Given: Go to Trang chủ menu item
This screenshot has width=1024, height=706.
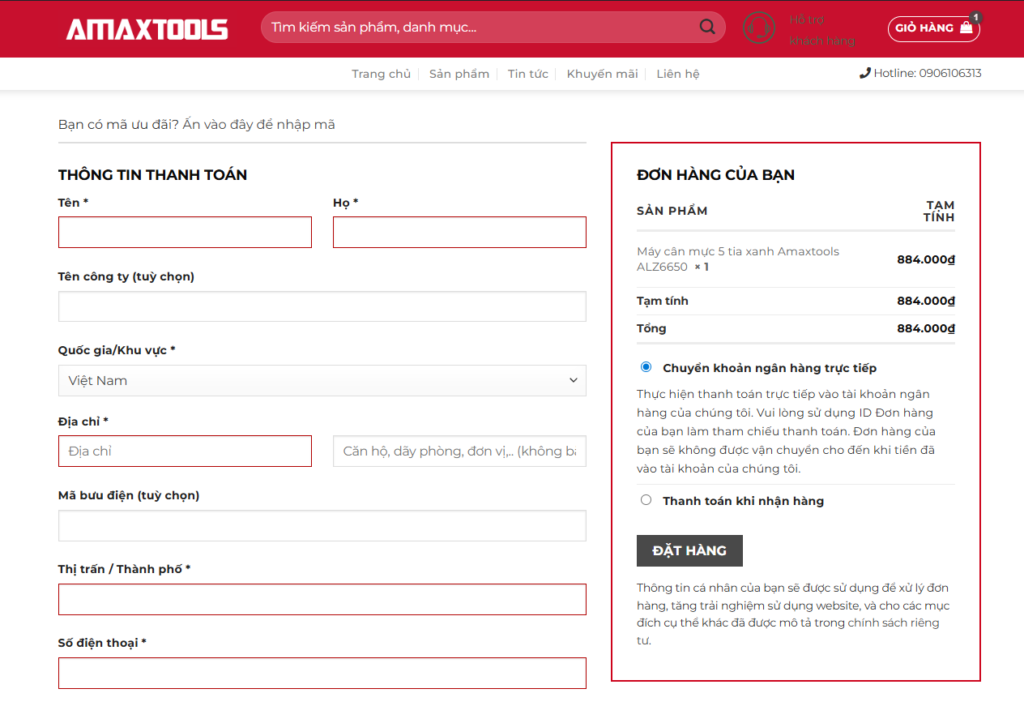Looking at the screenshot, I should tap(381, 74).
